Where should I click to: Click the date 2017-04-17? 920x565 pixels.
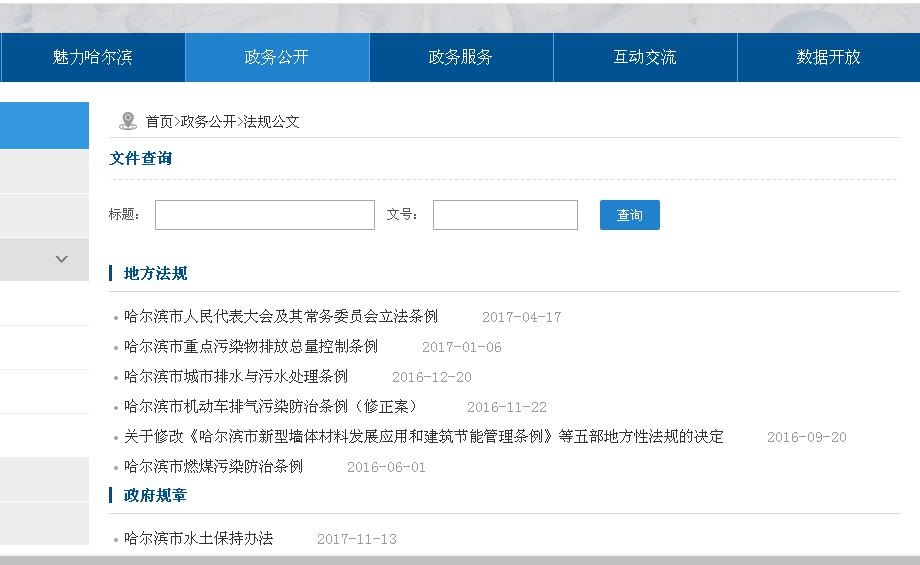pos(522,317)
